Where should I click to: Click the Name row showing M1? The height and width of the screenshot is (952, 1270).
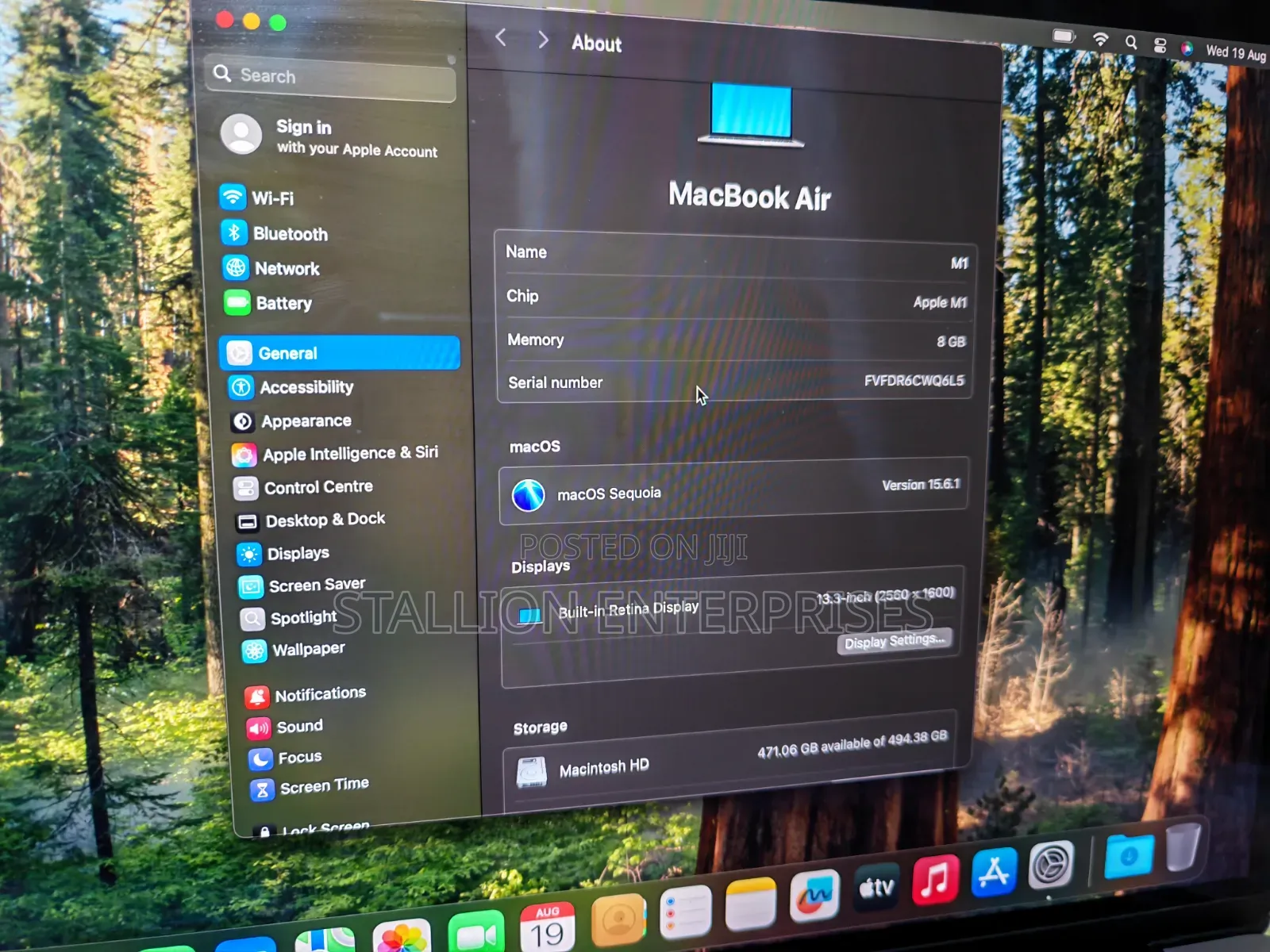735,255
